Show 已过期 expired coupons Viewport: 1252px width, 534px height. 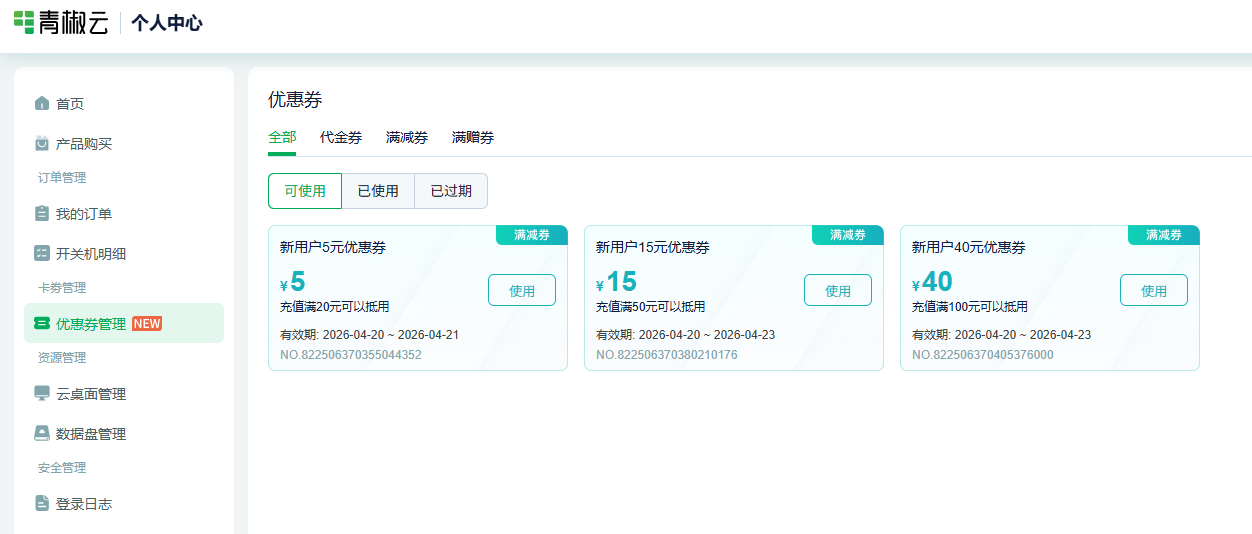451,191
